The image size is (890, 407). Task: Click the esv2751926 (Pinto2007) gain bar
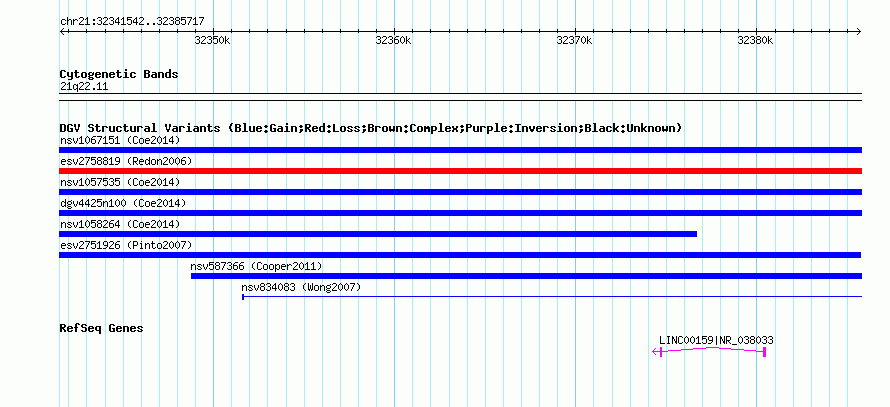[x=460, y=255]
